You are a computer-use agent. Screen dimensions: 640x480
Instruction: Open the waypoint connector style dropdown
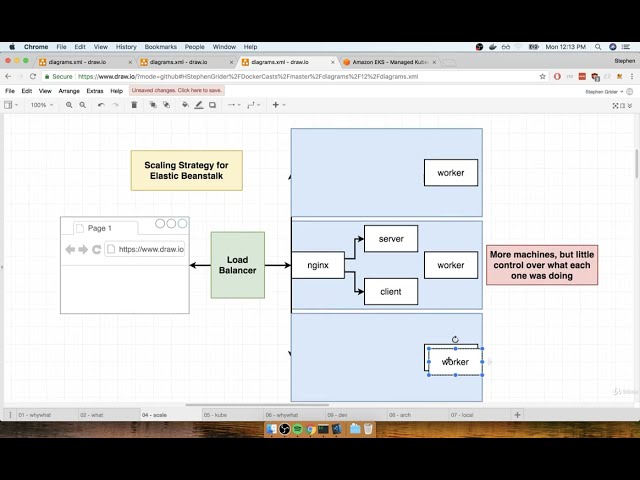pos(253,105)
